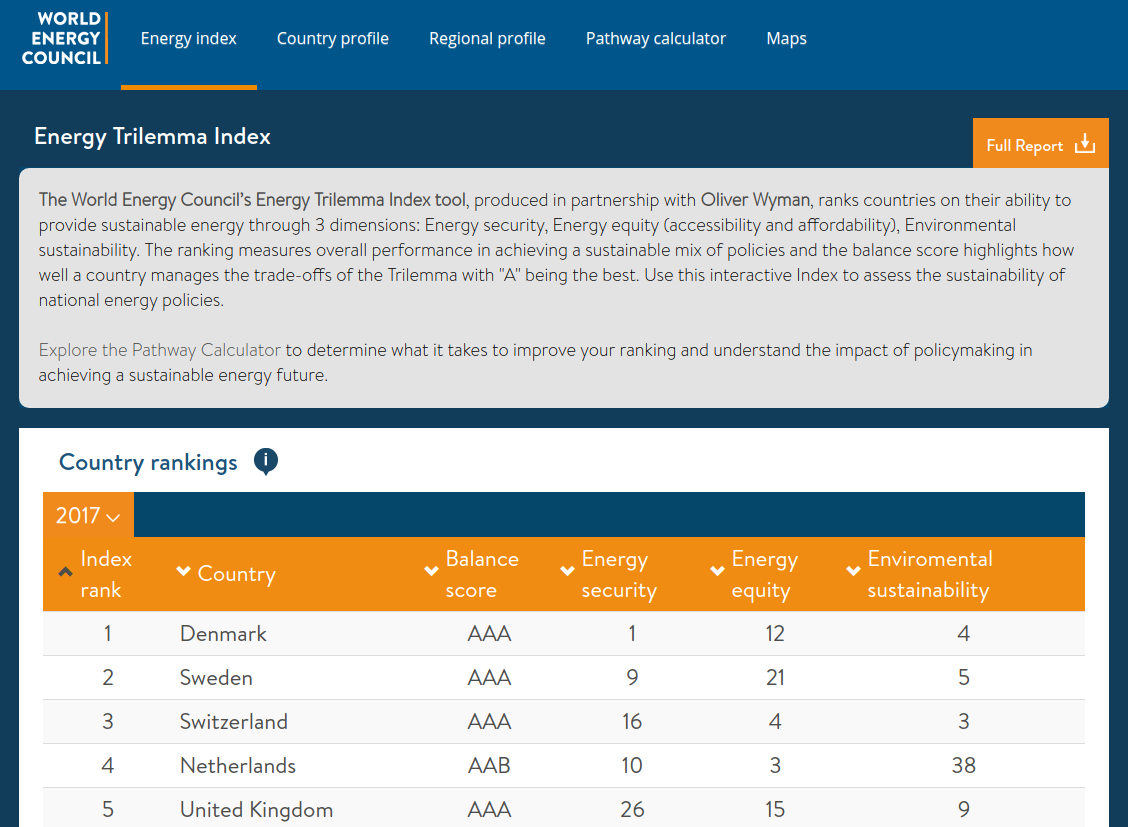The image size is (1128, 827).
Task: Select Netherlands in the rankings table
Action: pos(237,765)
